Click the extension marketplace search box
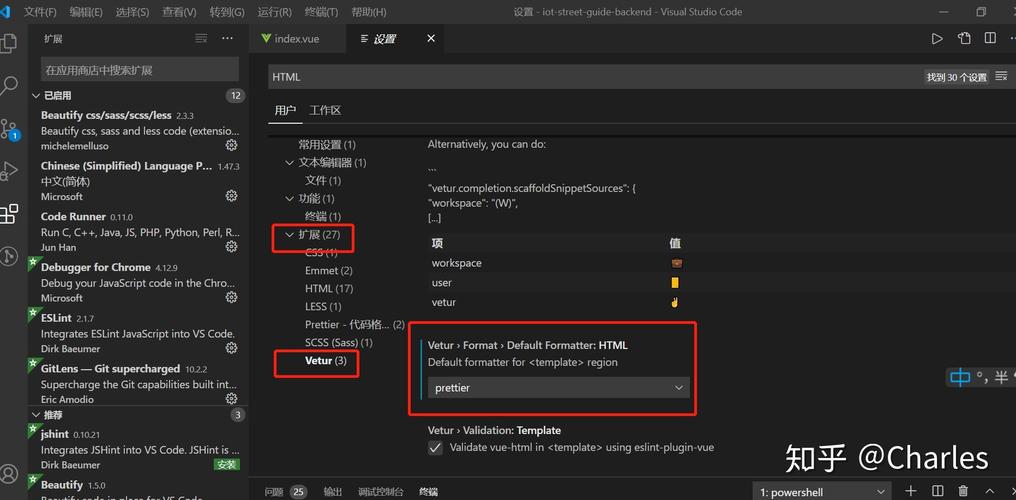Viewport: 1016px width, 500px height. click(140, 70)
